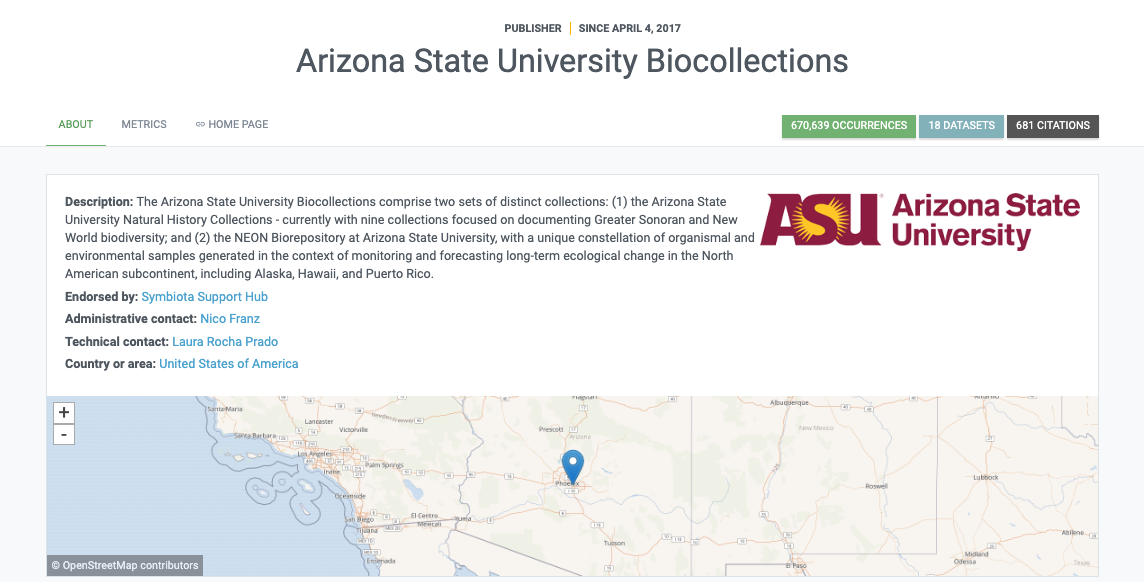The image size is (1144, 582).
Task: Open Nico Franz contact link
Action: [230, 319]
